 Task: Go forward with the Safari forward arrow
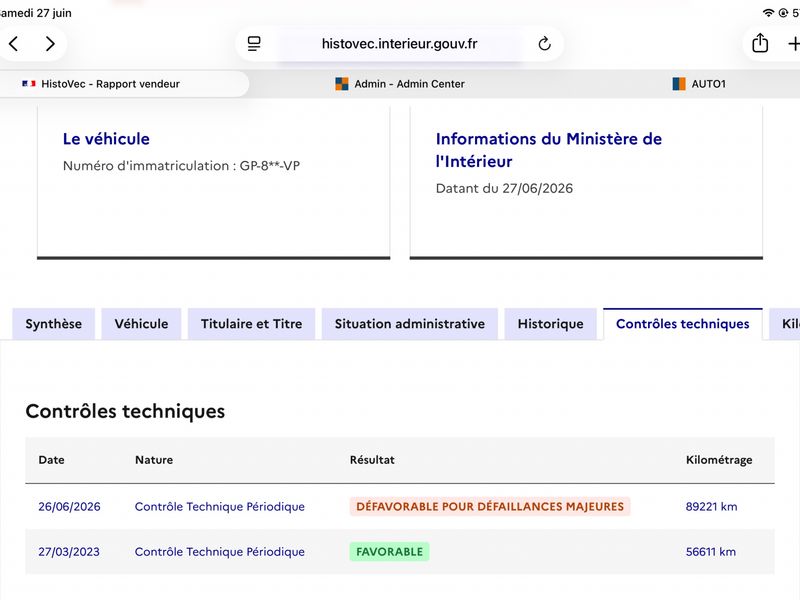point(50,44)
